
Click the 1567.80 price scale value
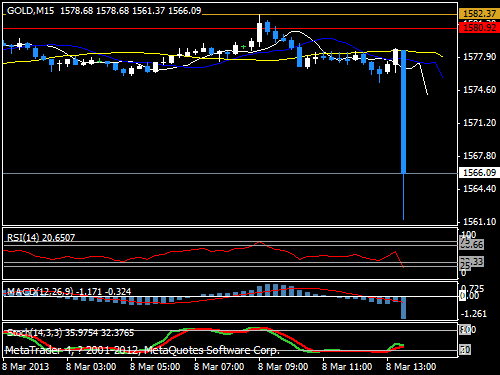click(x=479, y=156)
